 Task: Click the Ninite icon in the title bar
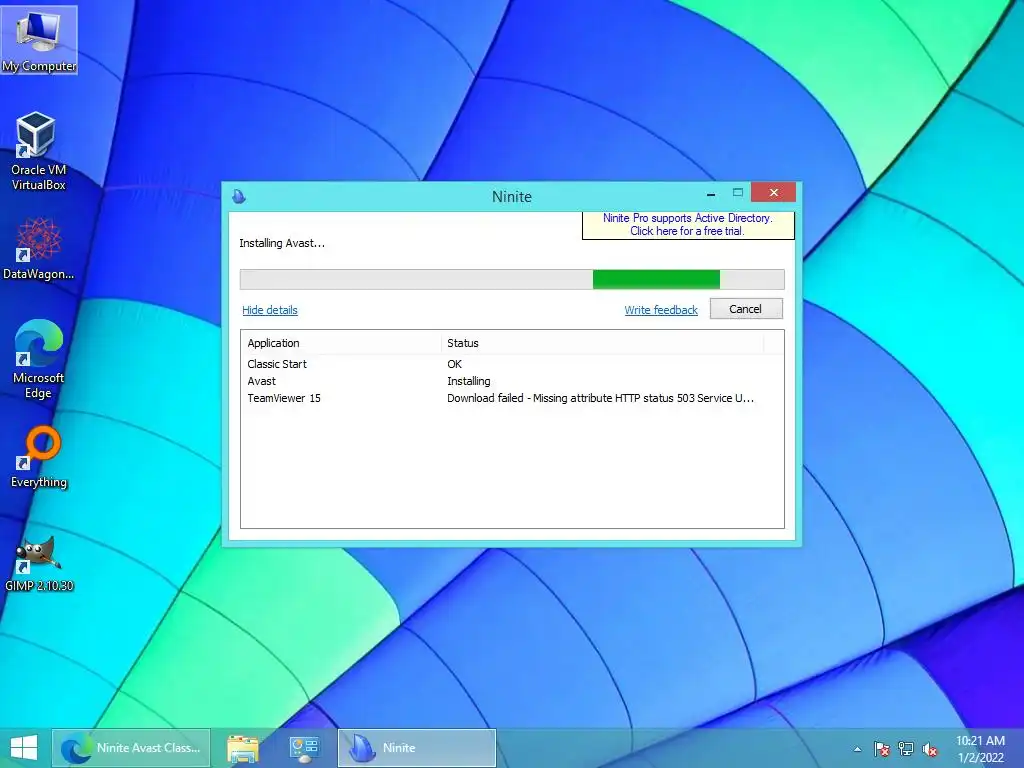point(239,196)
